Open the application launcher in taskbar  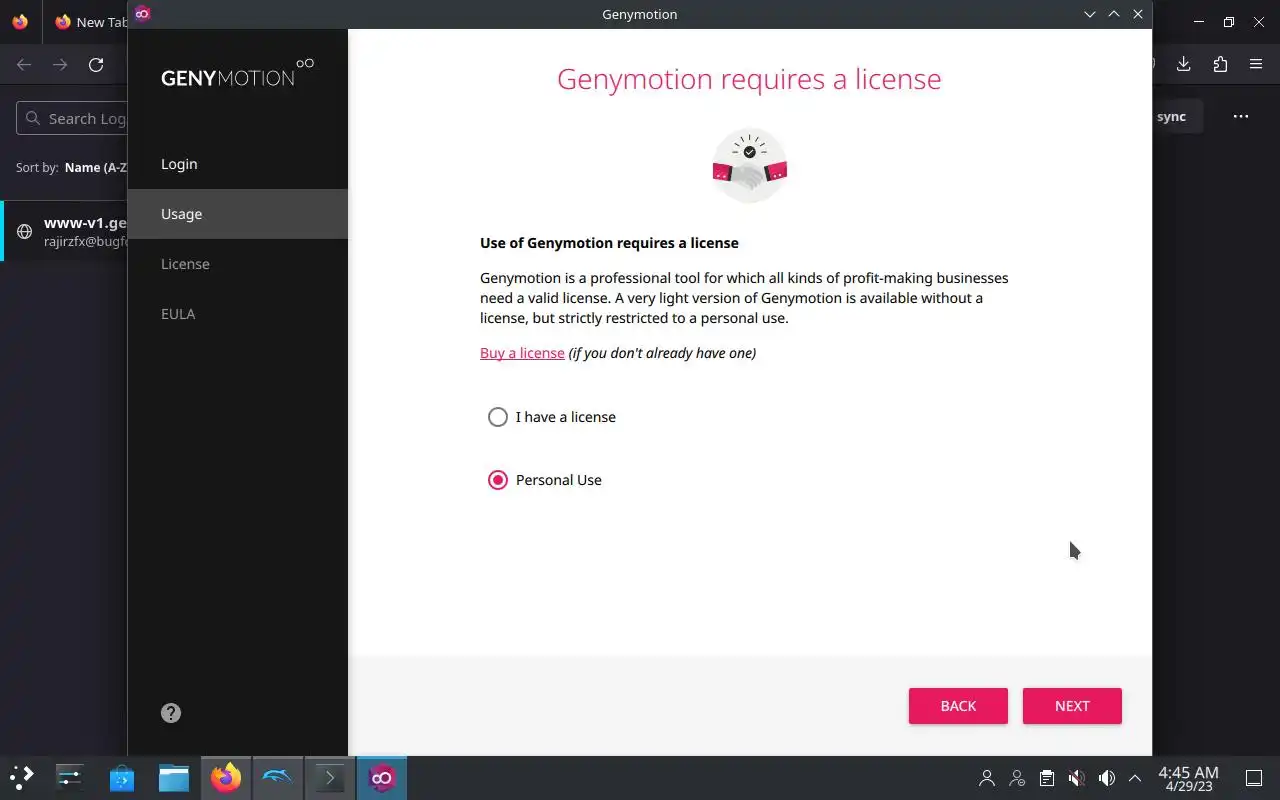click(x=22, y=777)
